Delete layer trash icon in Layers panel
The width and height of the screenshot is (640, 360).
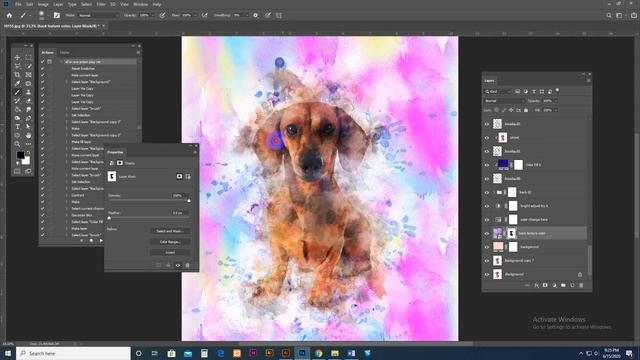pyautogui.click(x=581, y=285)
